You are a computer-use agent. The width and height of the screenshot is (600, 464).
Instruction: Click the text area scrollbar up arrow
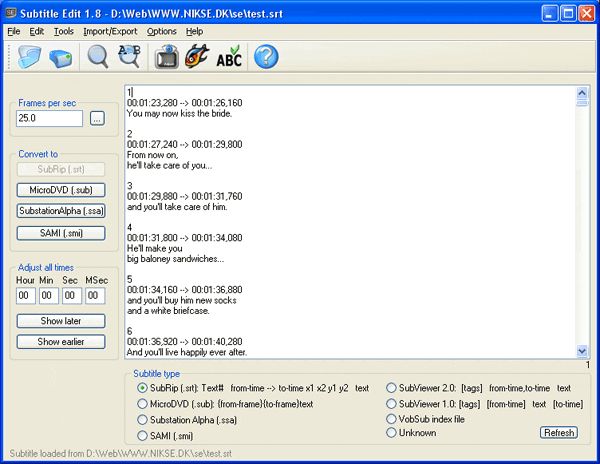(x=582, y=93)
